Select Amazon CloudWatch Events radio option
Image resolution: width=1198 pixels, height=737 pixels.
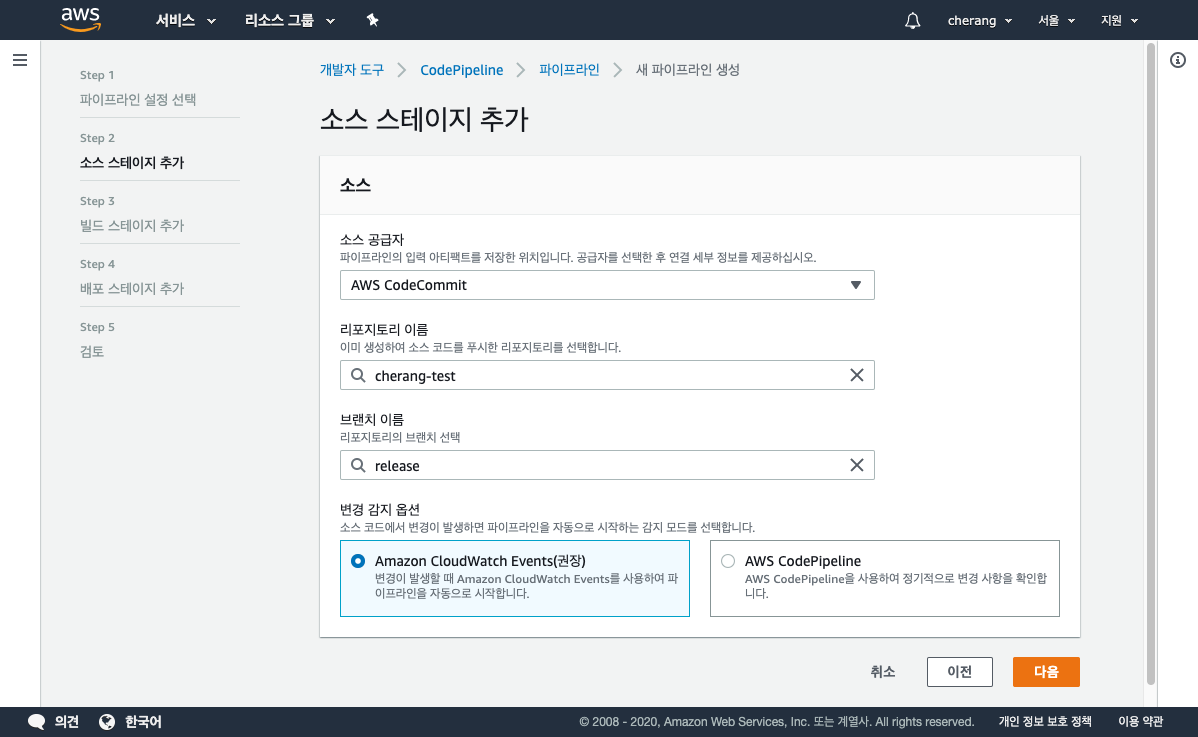click(358, 562)
